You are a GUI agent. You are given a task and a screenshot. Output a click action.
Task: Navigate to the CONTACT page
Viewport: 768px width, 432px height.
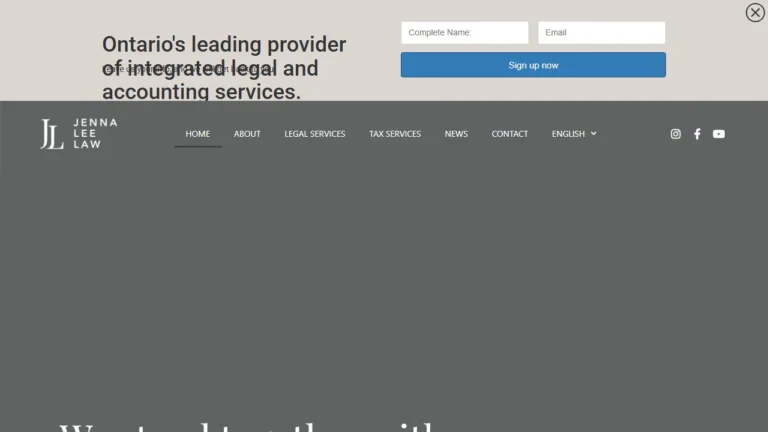coord(509,134)
